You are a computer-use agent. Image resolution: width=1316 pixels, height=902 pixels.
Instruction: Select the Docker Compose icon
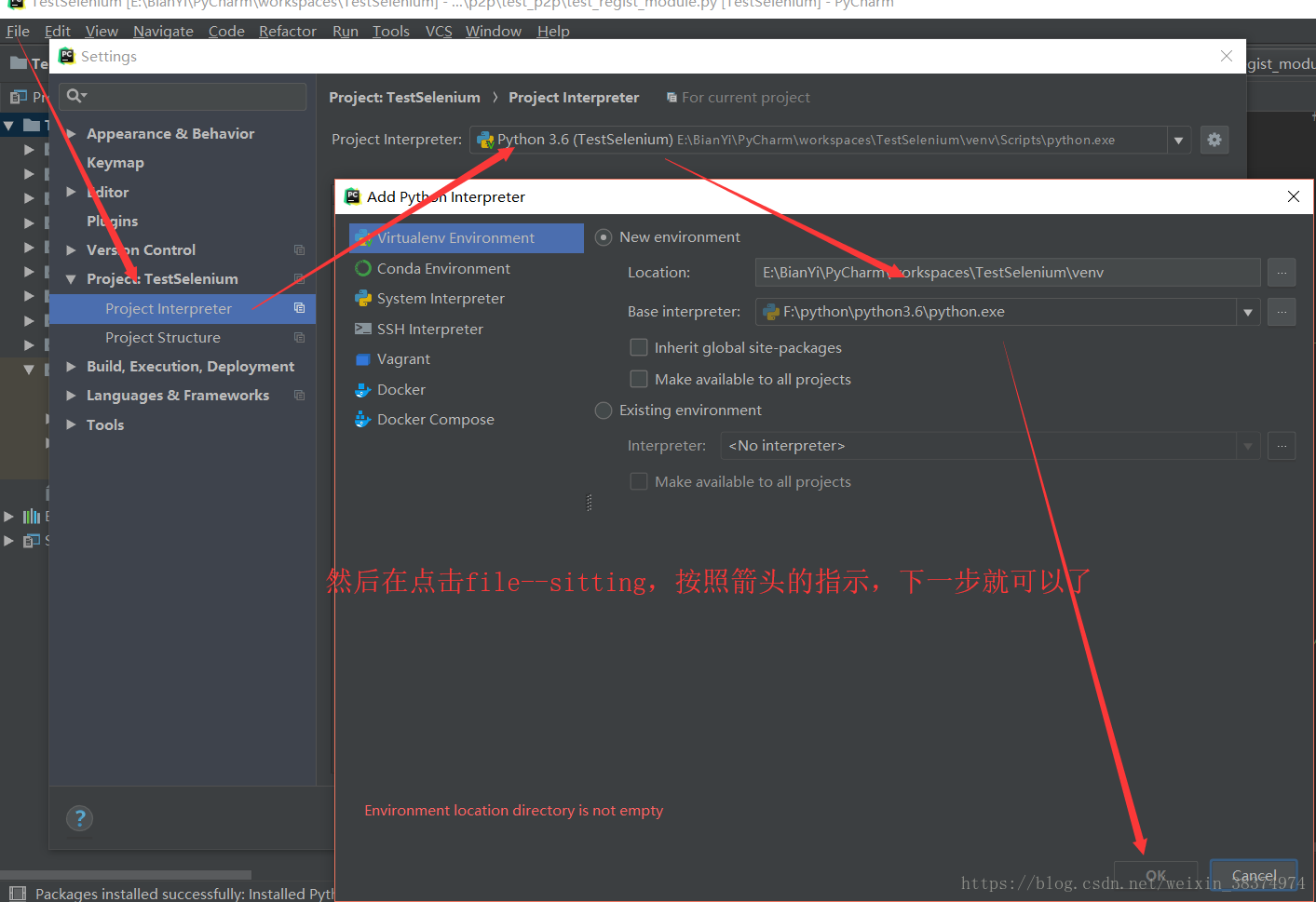coord(363,420)
